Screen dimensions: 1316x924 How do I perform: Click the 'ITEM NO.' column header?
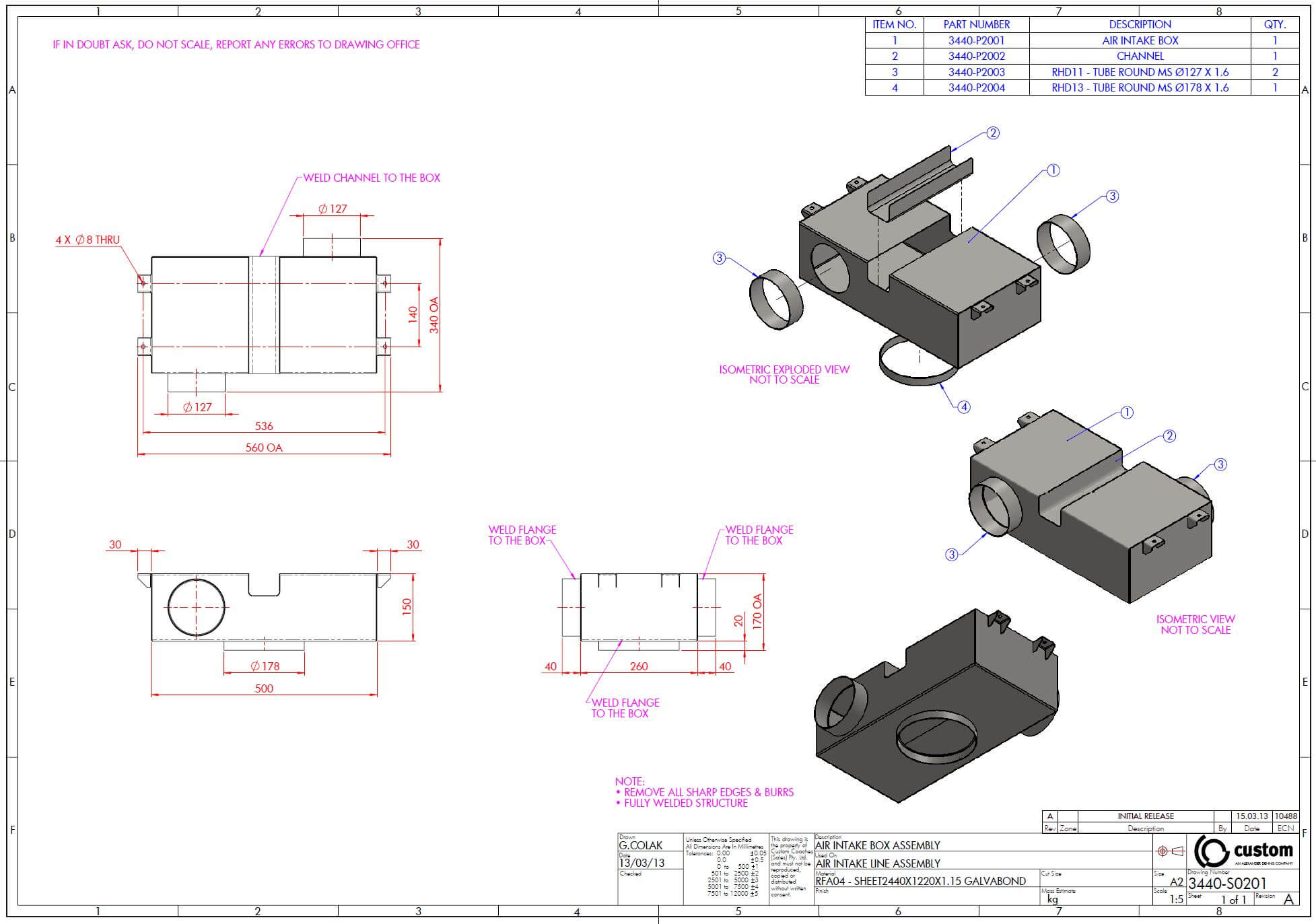[x=894, y=24]
